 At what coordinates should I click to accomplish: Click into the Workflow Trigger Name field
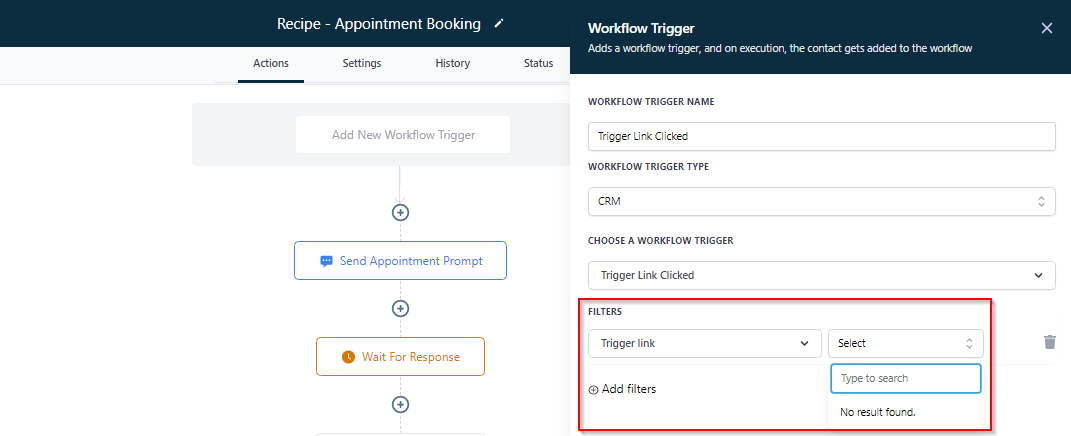point(822,136)
